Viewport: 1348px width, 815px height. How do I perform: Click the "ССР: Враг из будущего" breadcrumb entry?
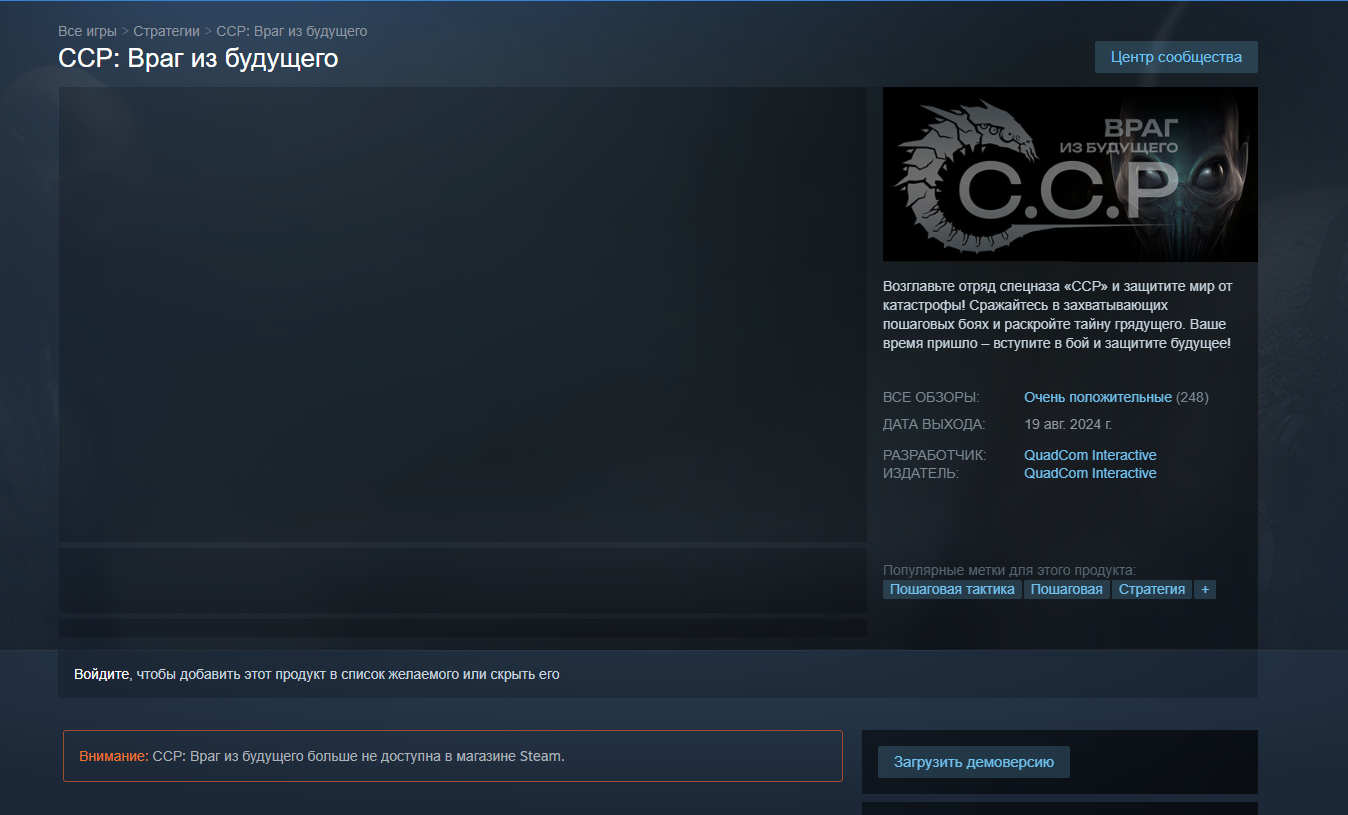pos(292,31)
